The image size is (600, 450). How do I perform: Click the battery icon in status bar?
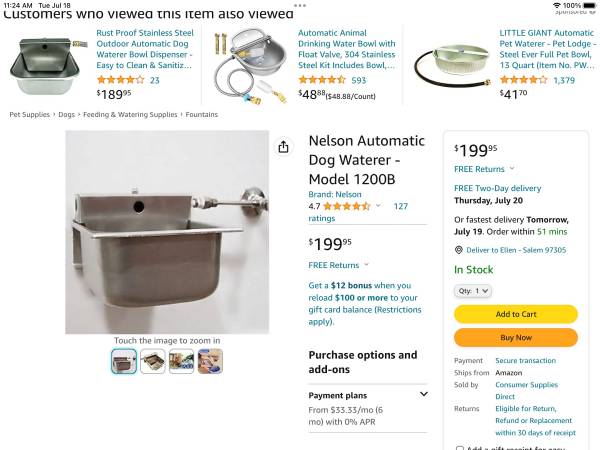click(589, 5)
